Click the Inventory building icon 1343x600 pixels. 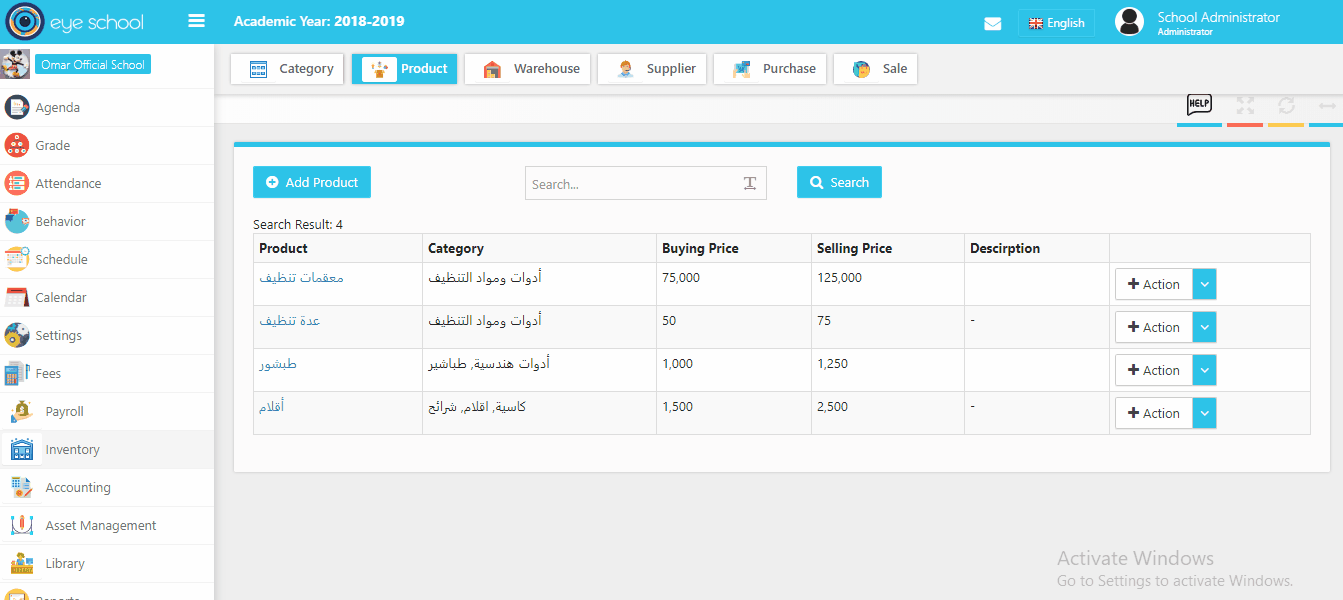click(22, 449)
